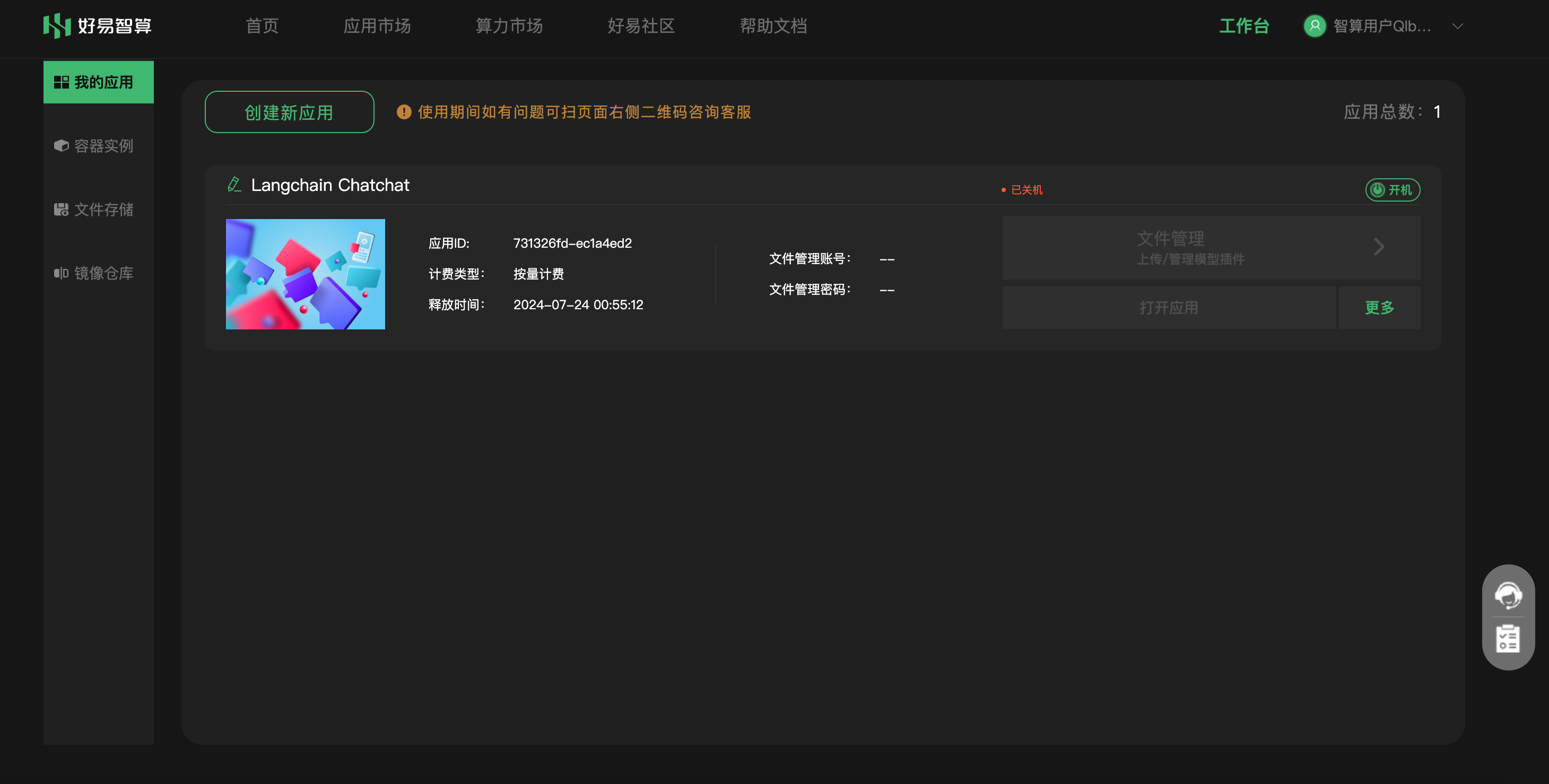
Task: Click the clipboard survey icon
Action: pos(1508,639)
